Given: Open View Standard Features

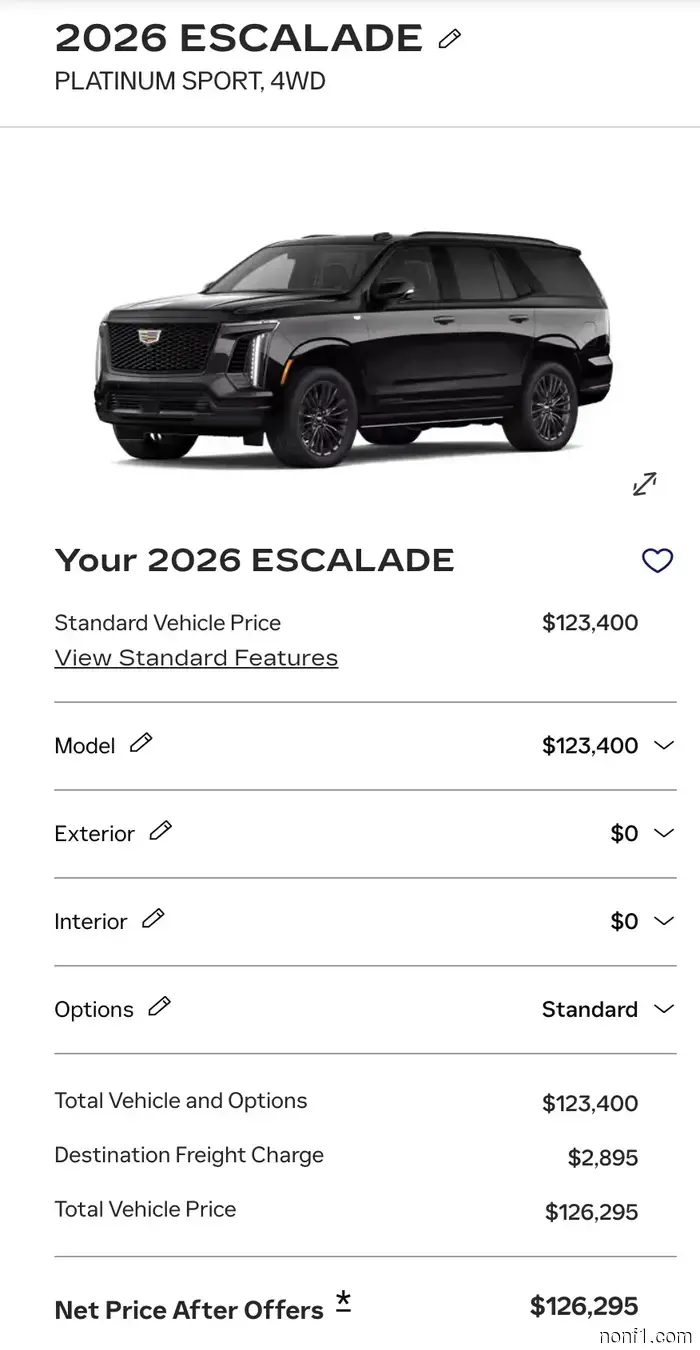Looking at the screenshot, I should [x=196, y=657].
